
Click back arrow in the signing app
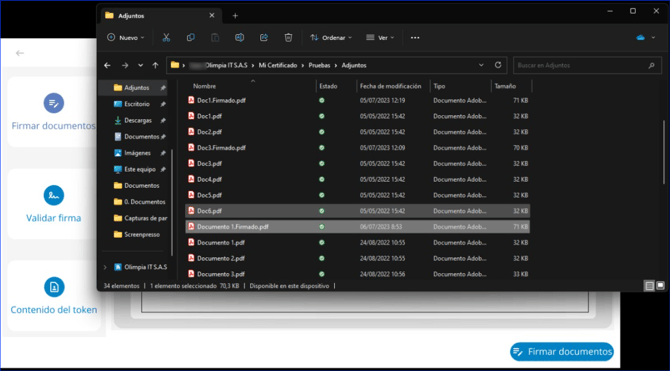pos(20,53)
